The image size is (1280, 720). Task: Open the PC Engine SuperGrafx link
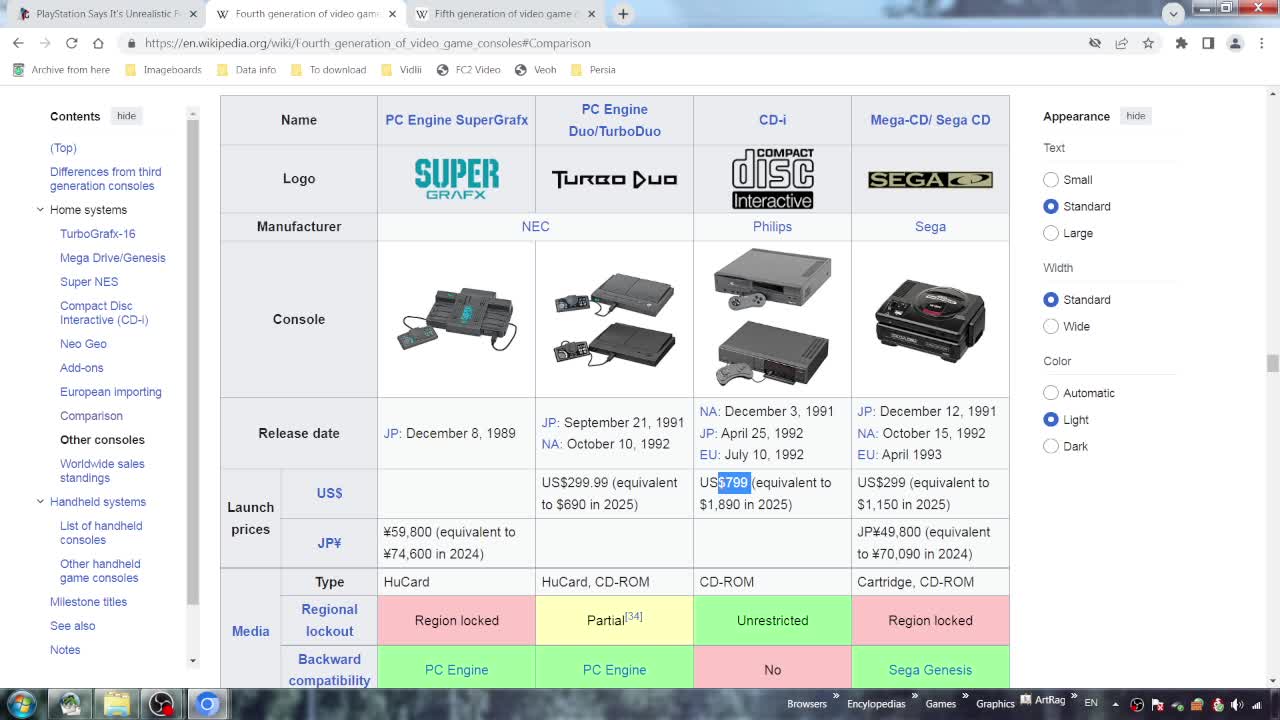pyautogui.click(x=456, y=120)
